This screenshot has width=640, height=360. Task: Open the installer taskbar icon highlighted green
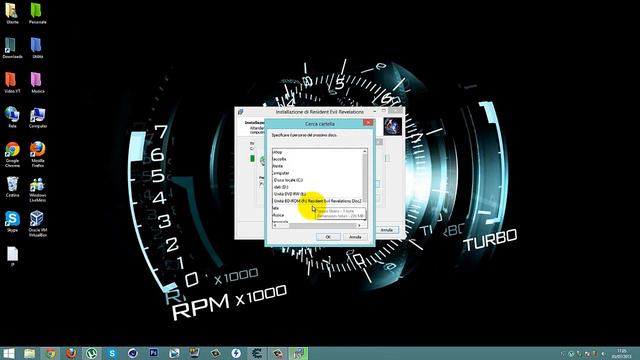[x=298, y=353]
